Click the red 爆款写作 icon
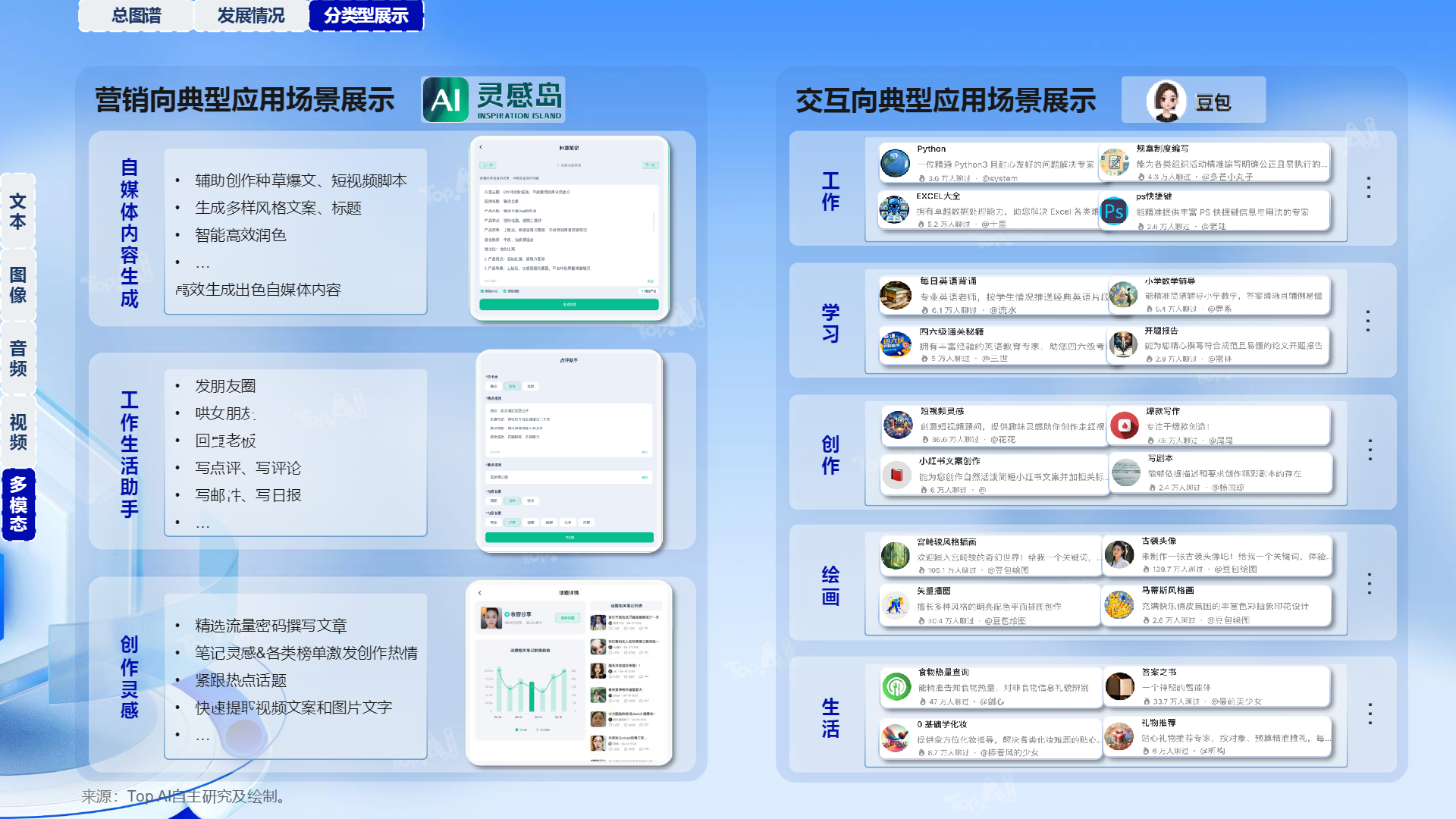 coord(1125,425)
